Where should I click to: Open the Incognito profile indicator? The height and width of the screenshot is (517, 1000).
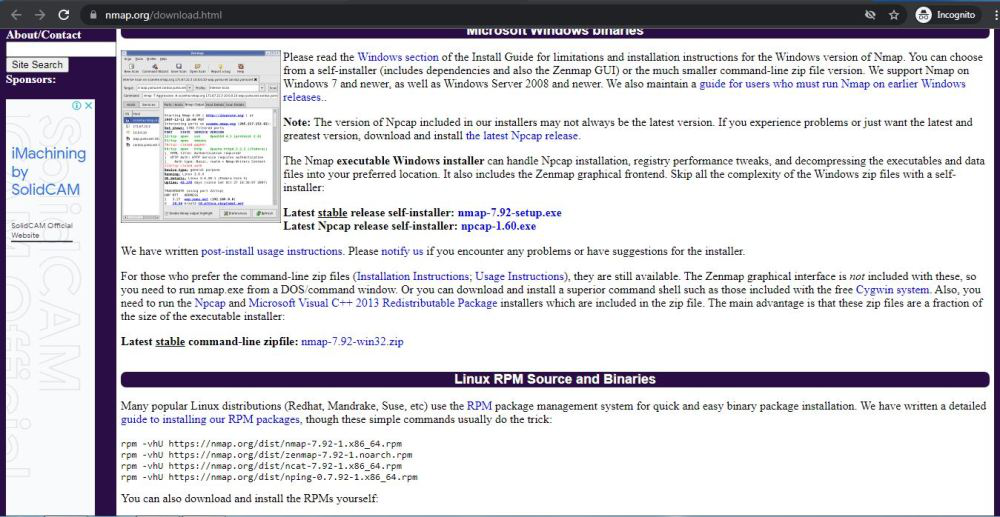point(945,15)
